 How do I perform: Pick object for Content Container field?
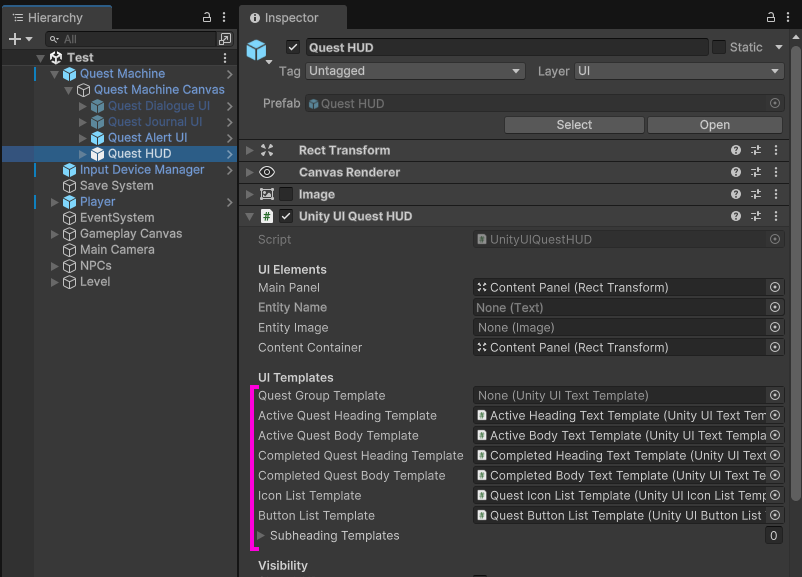click(775, 347)
